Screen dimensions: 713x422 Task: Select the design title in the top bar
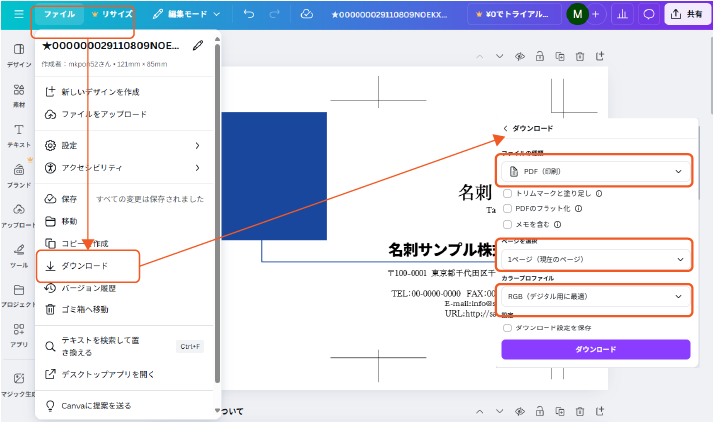click(389, 15)
